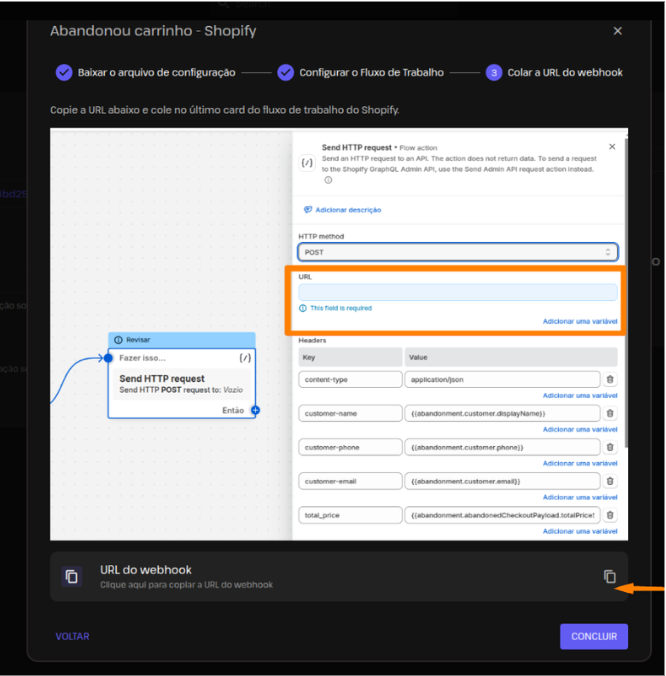
Task: Click 'Adicionar uma variável' under customer-name row
Action: coord(580,429)
